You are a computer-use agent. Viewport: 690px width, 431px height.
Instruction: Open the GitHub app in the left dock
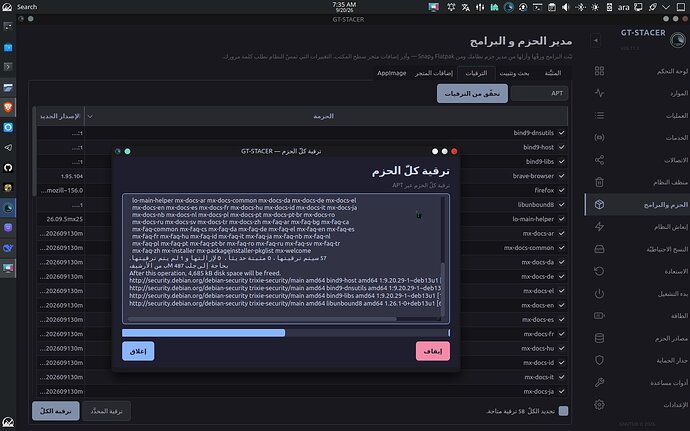(x=8, y=168)
